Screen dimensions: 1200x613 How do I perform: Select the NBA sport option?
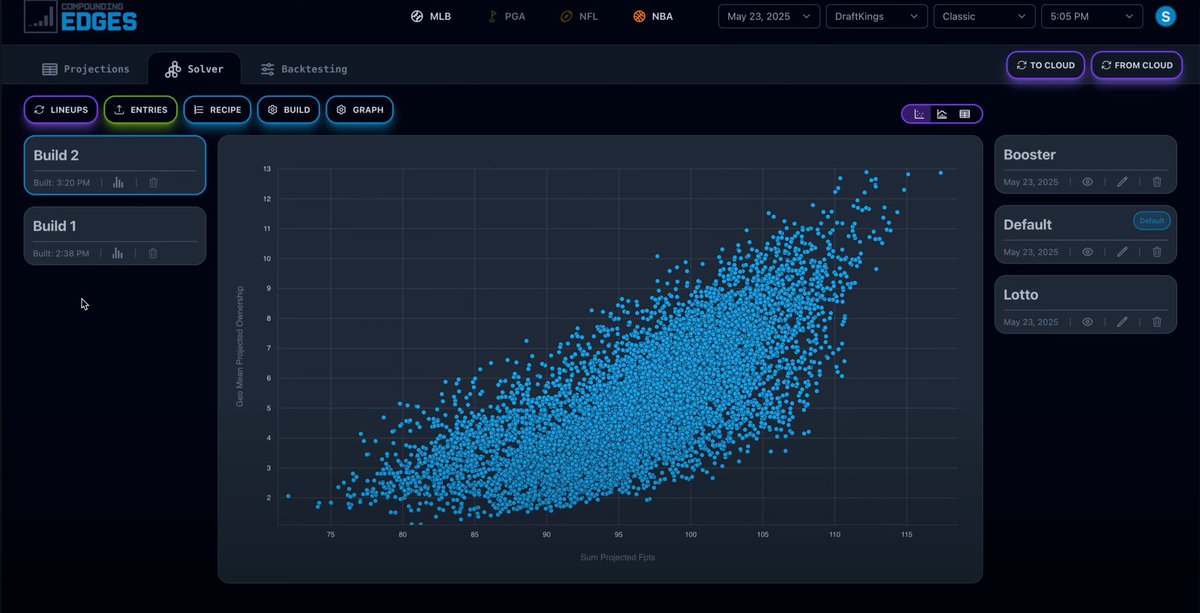(652, 16)
